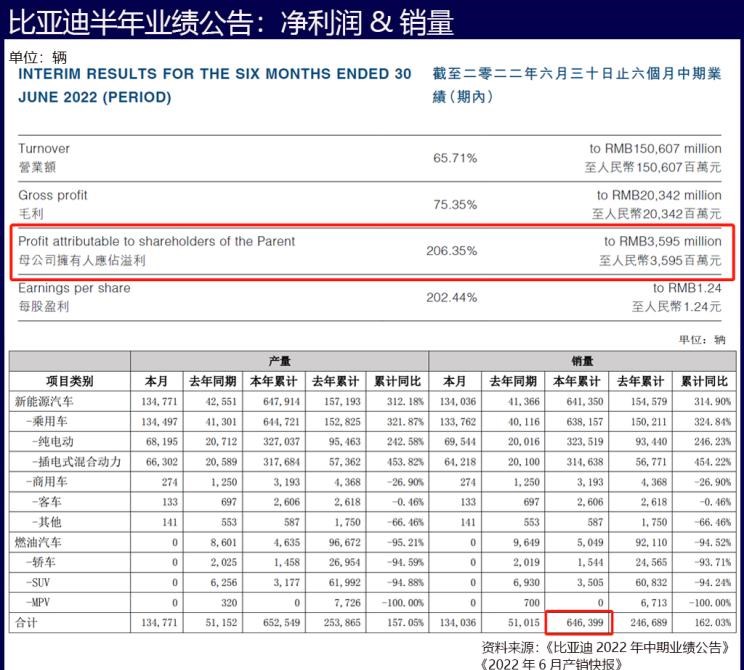Click the 314.90% cell in 新能源汽车 row
The image size is (744, 670).
pos(712,401)
